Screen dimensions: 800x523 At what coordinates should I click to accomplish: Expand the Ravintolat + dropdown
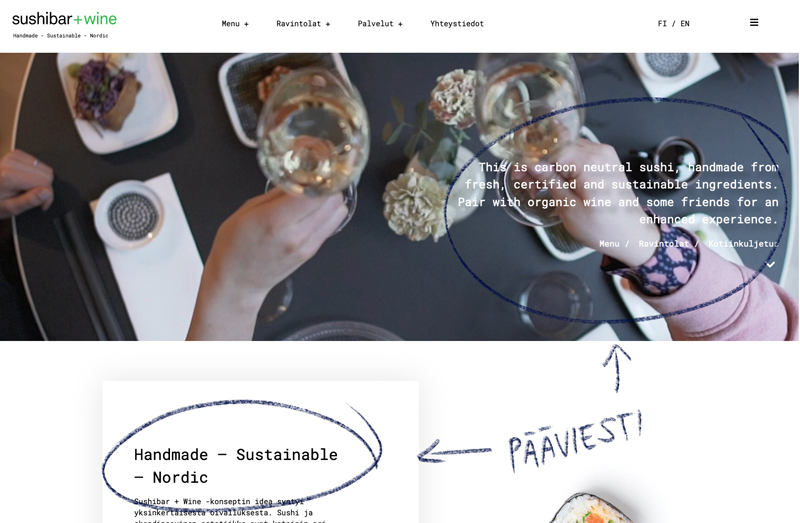coord(303,23)
